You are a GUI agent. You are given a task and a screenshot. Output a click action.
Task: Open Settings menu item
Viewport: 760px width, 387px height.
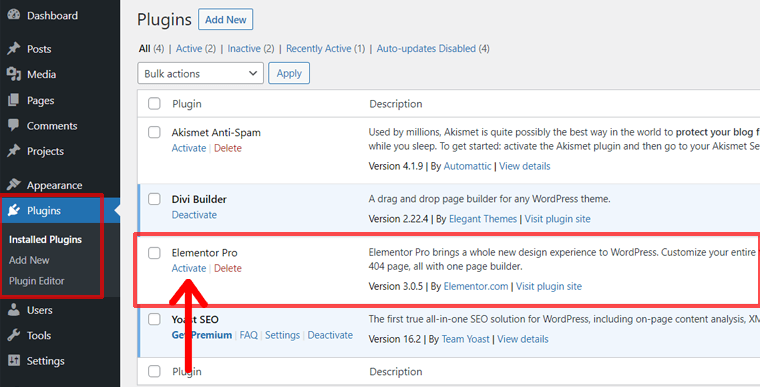46,361
